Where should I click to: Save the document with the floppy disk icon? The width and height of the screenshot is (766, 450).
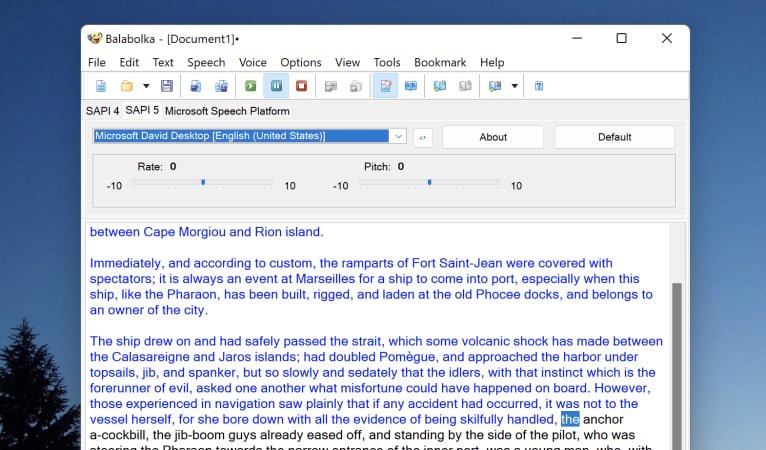point(167,86)
